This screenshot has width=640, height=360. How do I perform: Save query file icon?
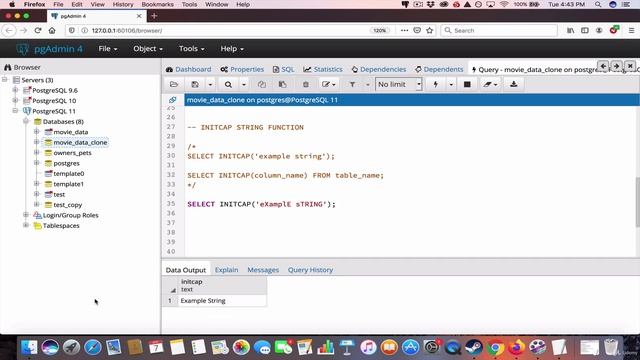pyautogui.click(x=195, y=84)
